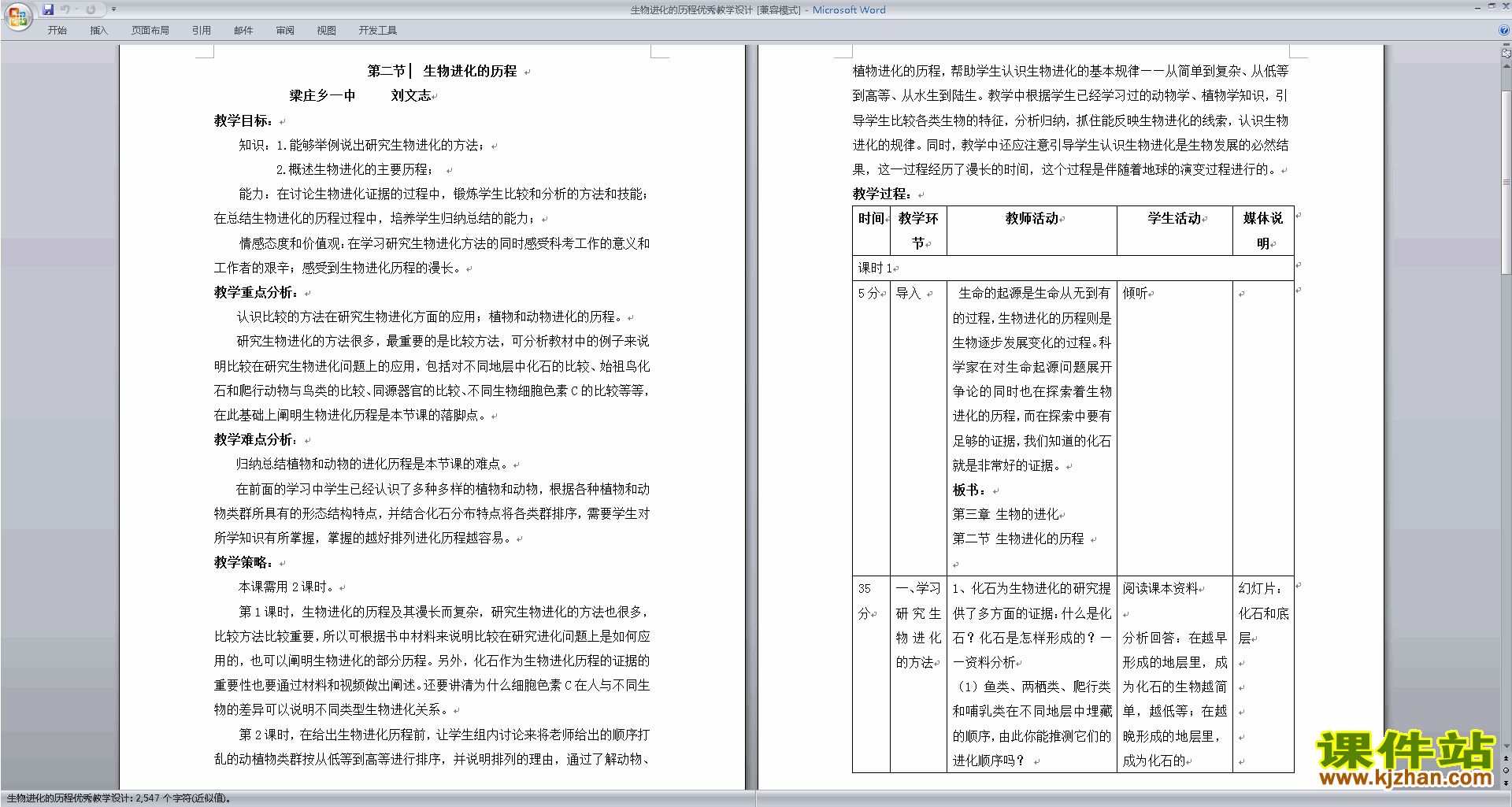Click the Select Browse Object round button
1512x807 pixels.
point(1506,770)
